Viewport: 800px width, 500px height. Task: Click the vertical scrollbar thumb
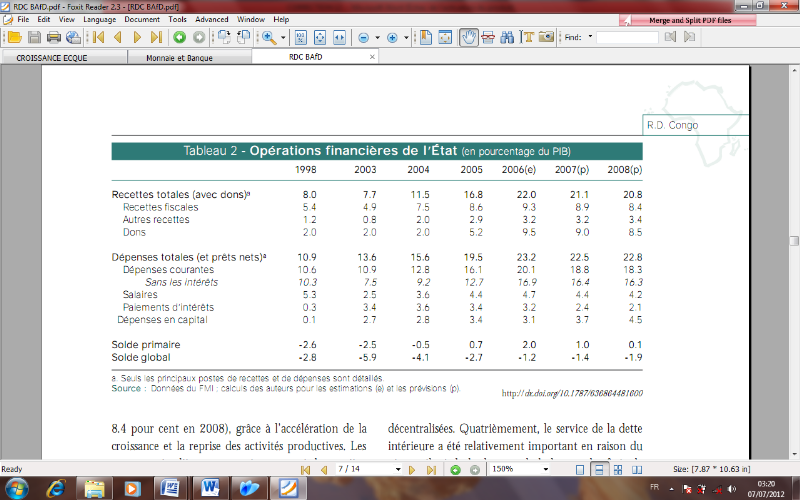tap(794, 241)
